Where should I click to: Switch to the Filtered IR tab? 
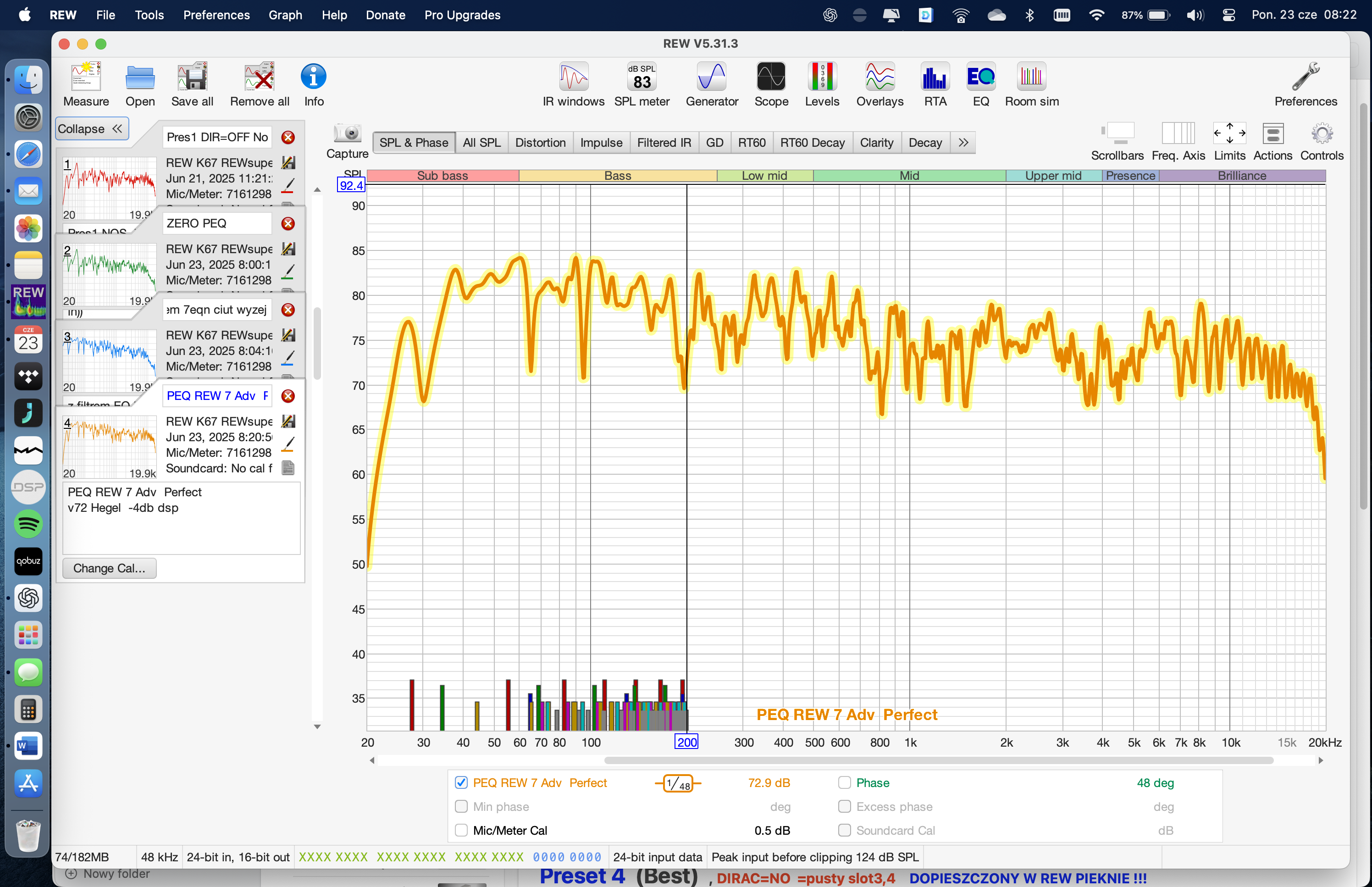(664, 142)
